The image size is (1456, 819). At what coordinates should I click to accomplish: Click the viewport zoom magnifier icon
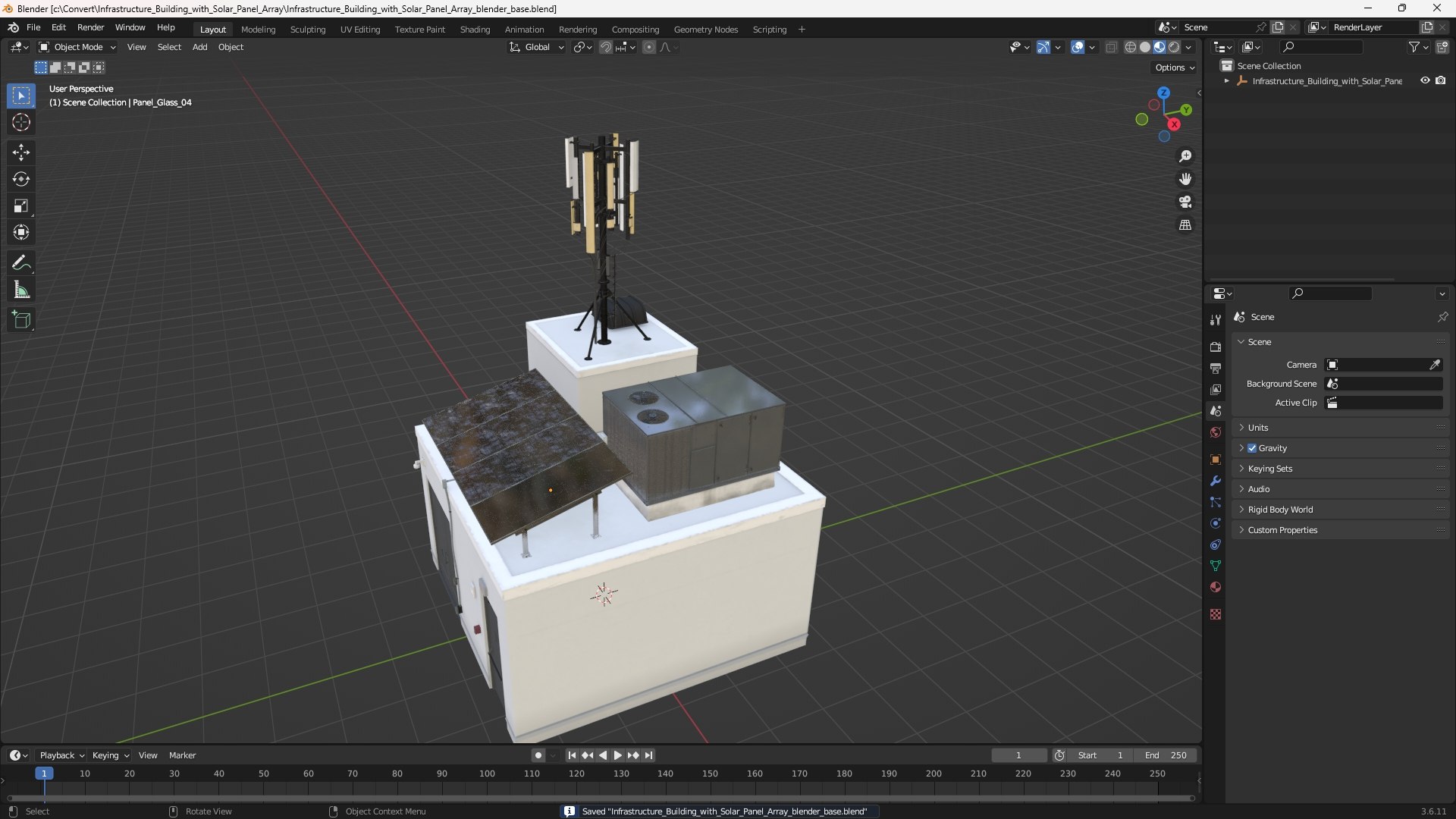coord(1185,156)
